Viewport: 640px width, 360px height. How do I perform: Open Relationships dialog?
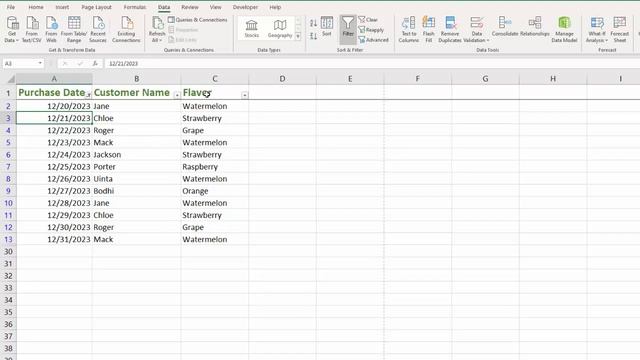click(x=535, y=27)
